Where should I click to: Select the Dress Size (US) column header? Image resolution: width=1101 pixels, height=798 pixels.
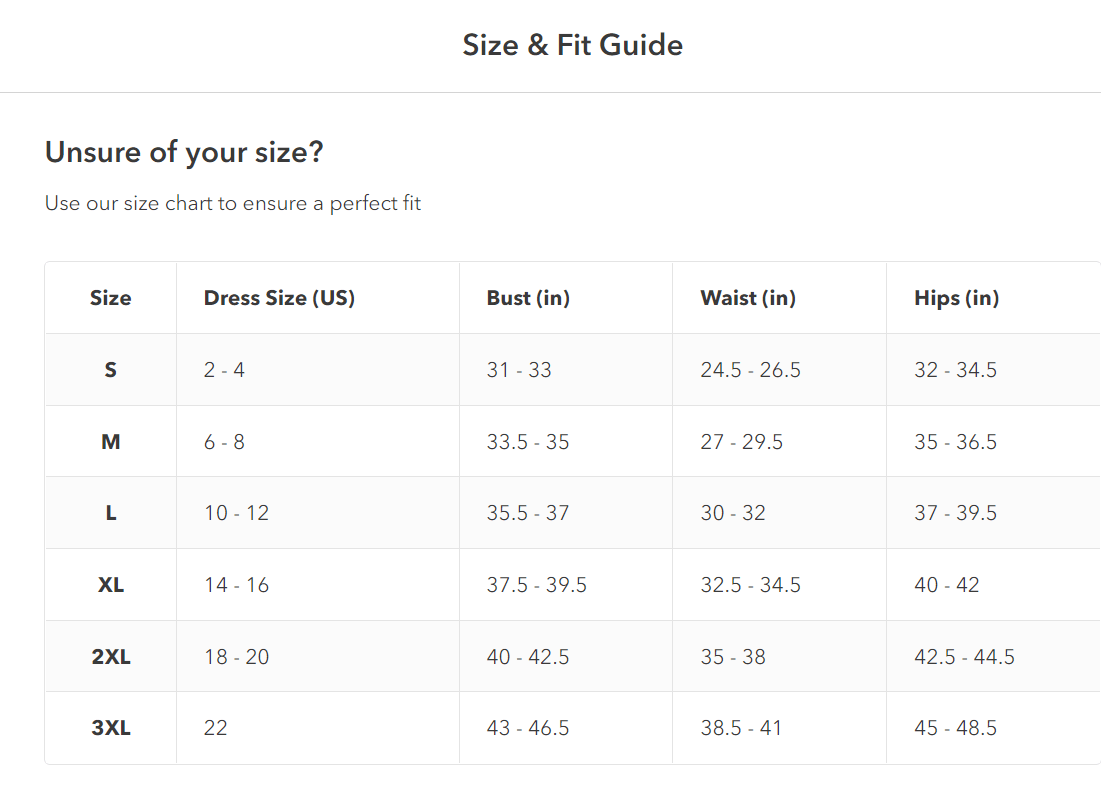pos(279,298)
